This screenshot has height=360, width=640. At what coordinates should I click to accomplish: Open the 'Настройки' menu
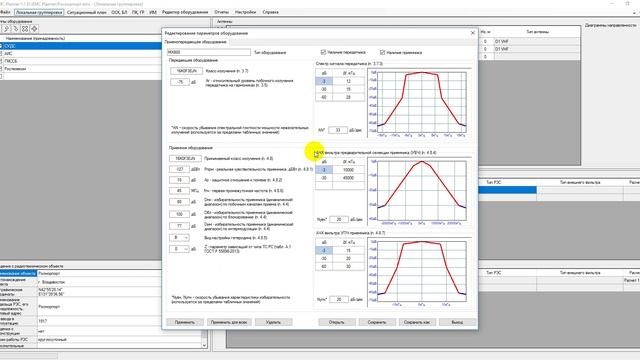(x=245, y=12)
